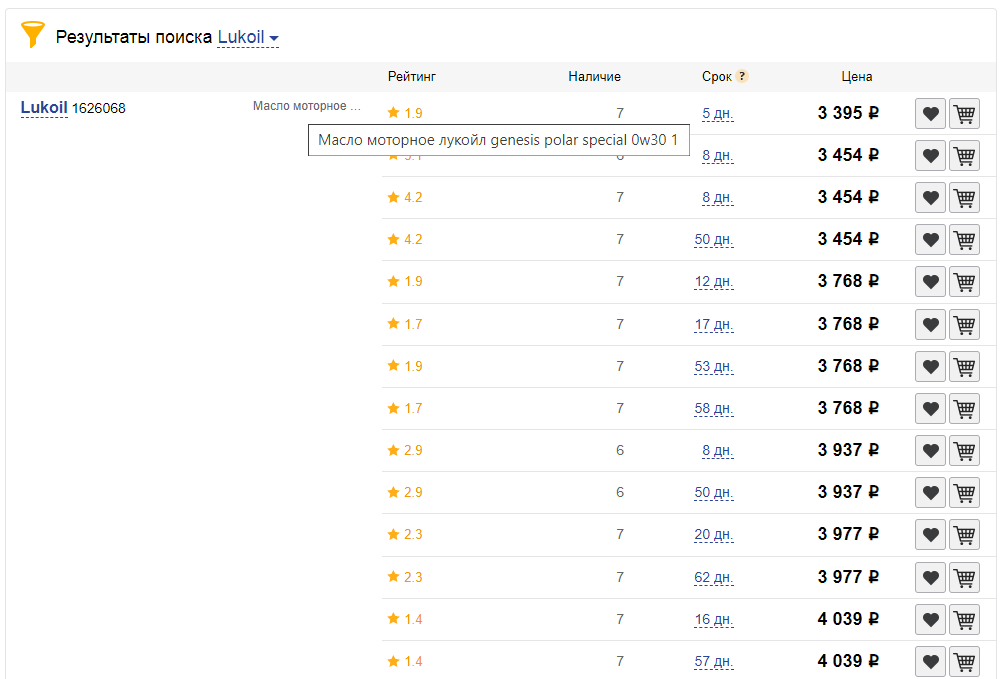The width and height of the screenshot is (1003, 679).
Task: Open the 17 дн. delivery term link
Action: click(x=714, y=324)
